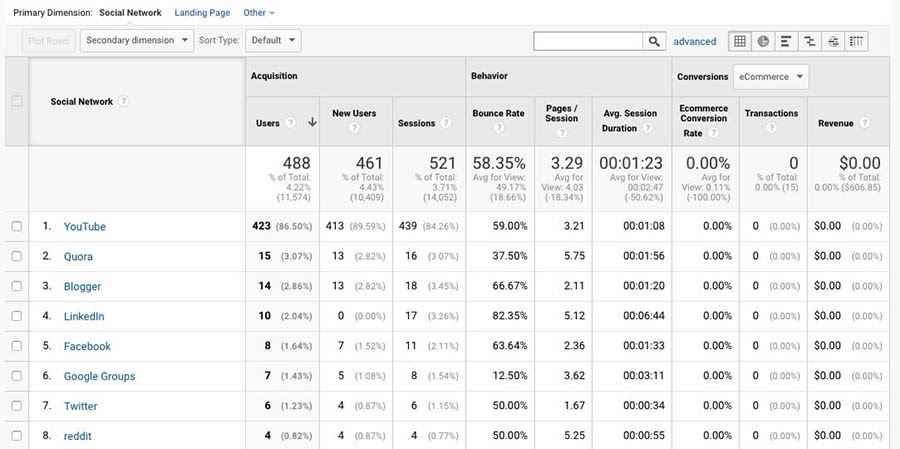The image size is (900, 449).
Task: Tick the select-all checkbox in table header
Action: tap(17, 101)
